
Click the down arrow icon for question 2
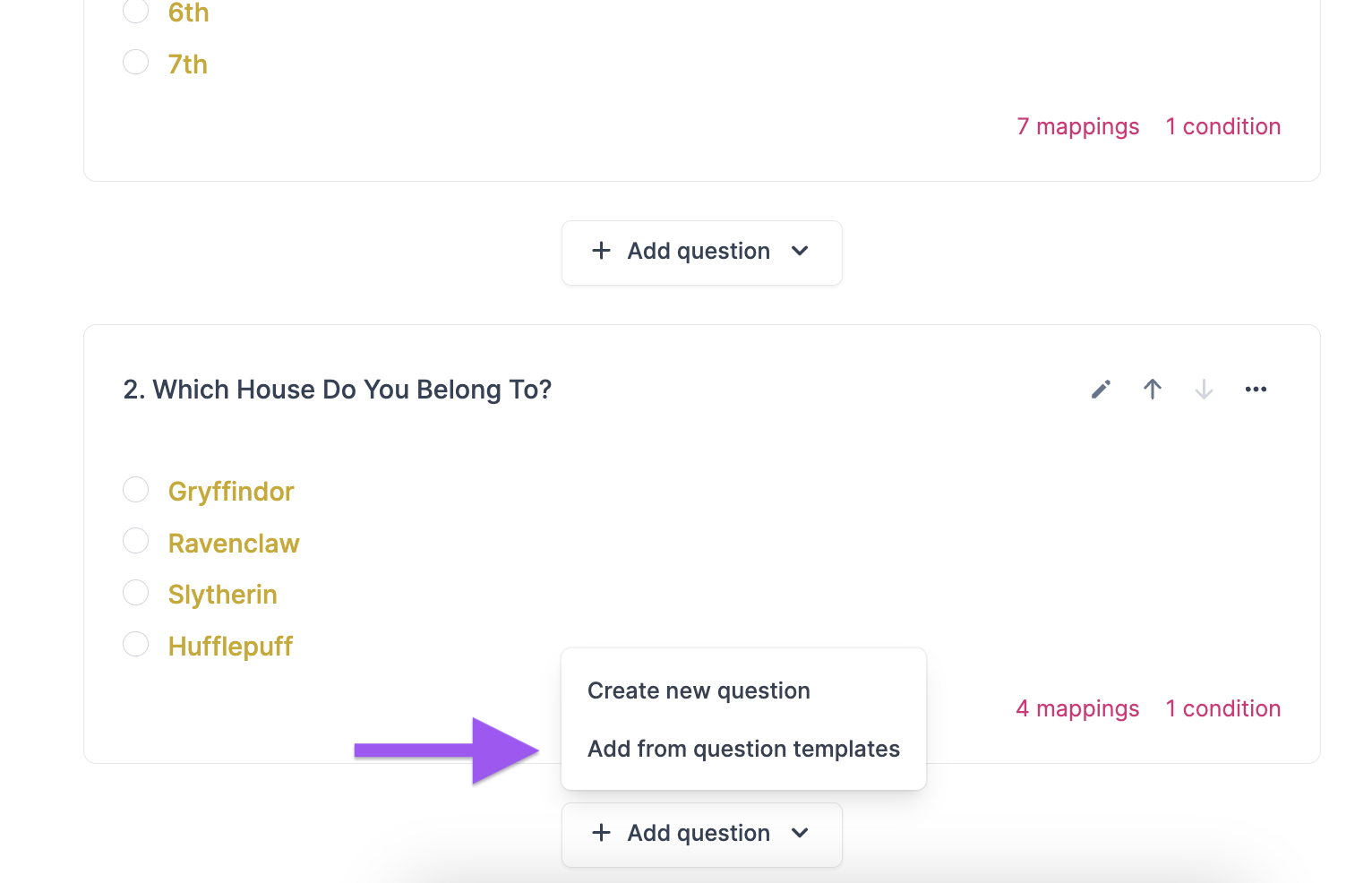pyautogui.click(x=1204, y=390)
